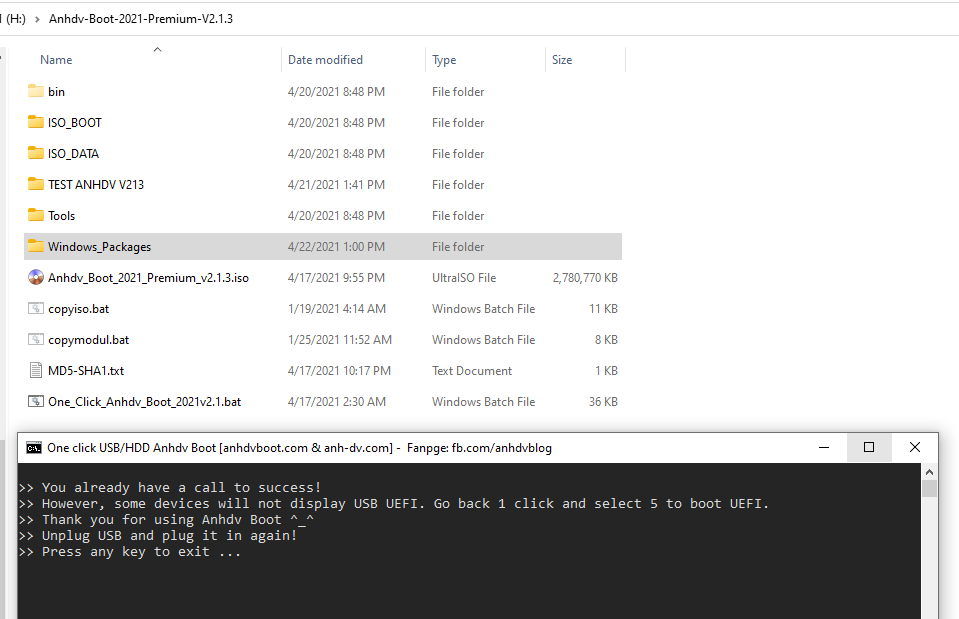This screenshot has height=619, width=959.
Task: Select the file name MD5-SHA1.txt
Action: tap(86, 371)
